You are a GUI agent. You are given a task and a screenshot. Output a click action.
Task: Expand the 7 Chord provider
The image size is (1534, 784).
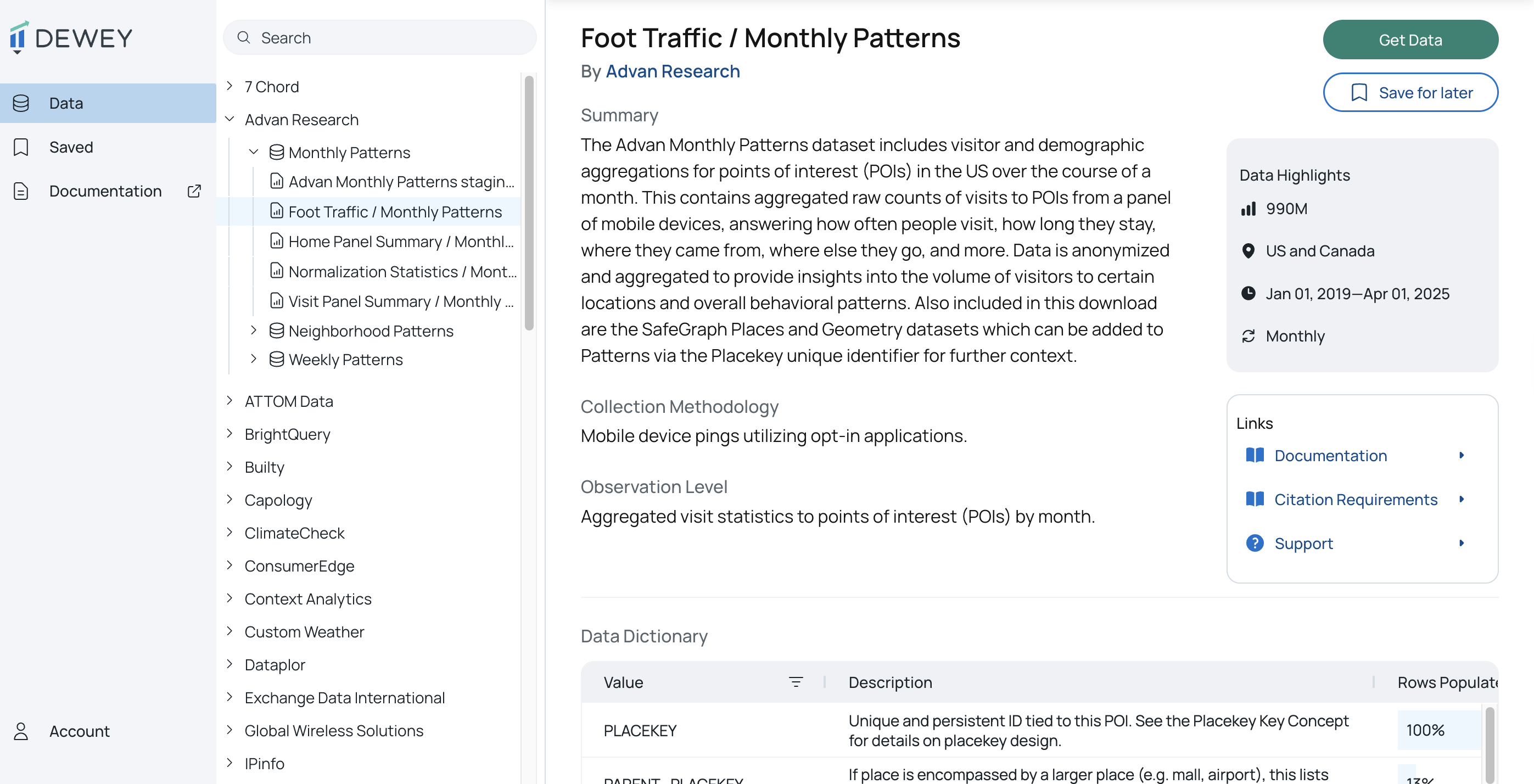(x=230, y=86)
